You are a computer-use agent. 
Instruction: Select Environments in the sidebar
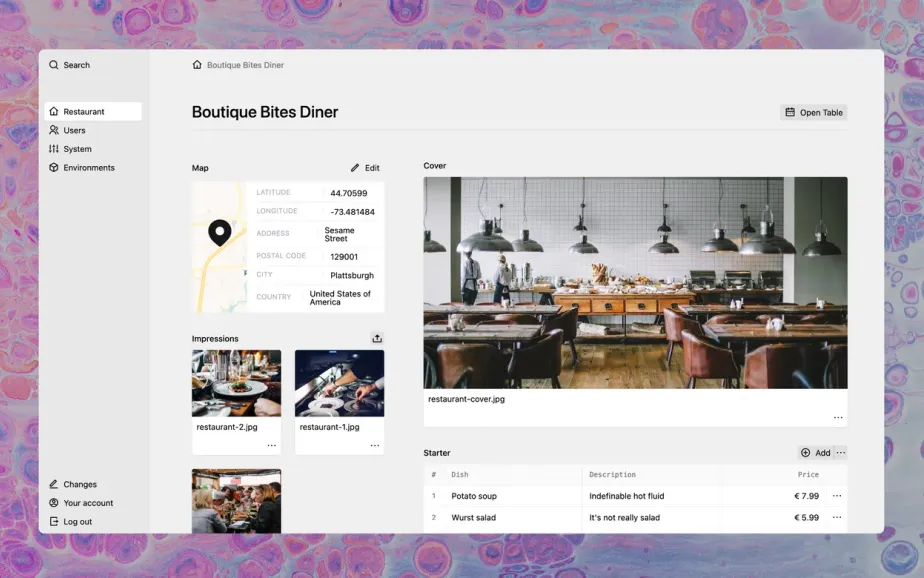click(88, 168)
